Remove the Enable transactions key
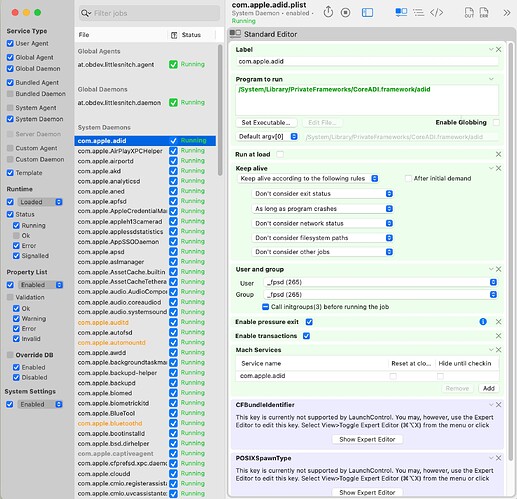 pos(498,336)
